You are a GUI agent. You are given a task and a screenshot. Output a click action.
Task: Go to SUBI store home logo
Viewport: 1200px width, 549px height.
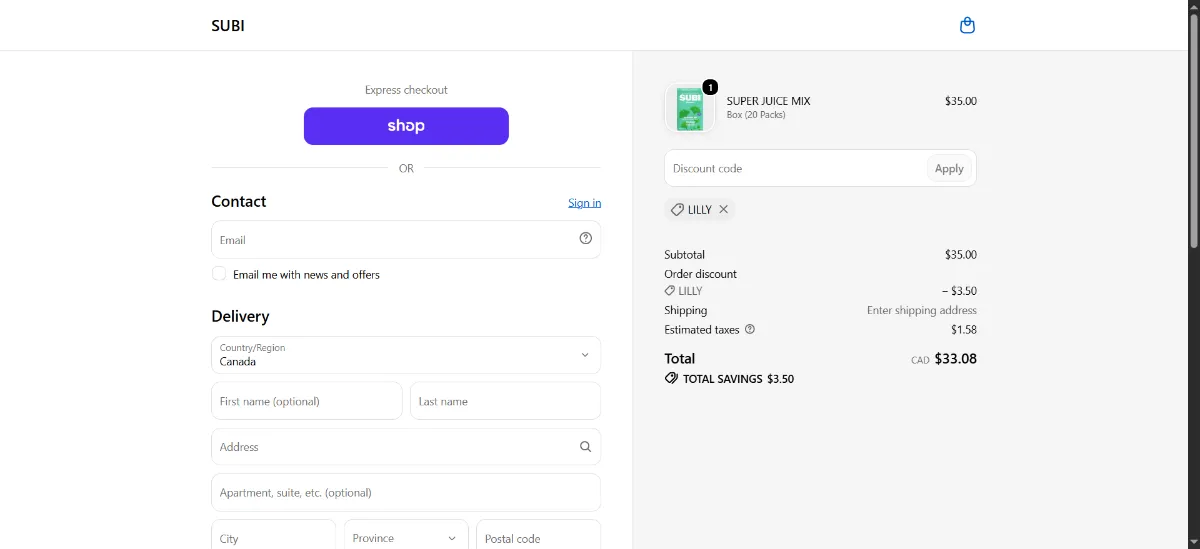tap(228, 26)
